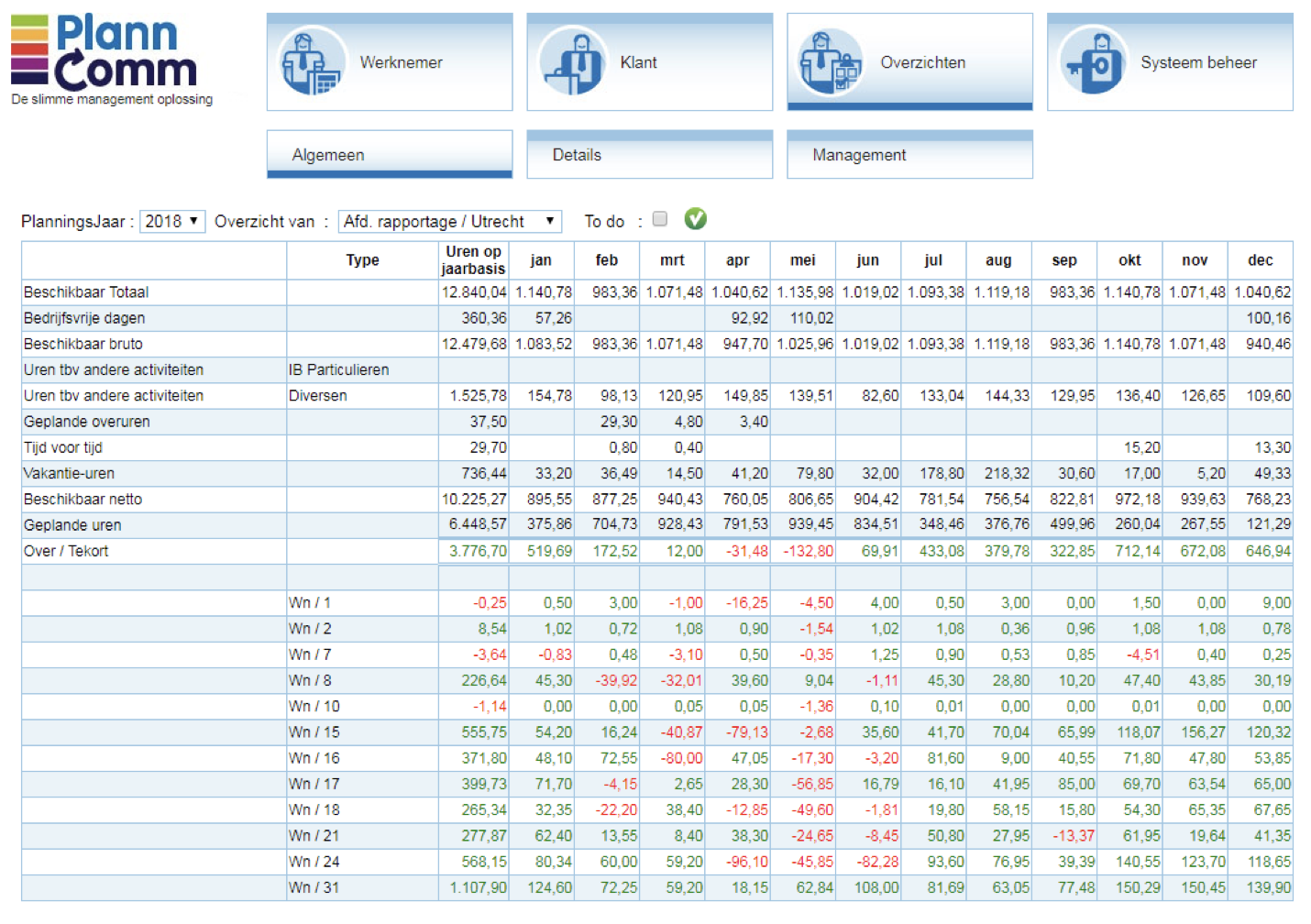This screenshot has height=924, width=1311.
Task: Click the Beschikbaar Totaal row label
Action: [x=86, y=292]
